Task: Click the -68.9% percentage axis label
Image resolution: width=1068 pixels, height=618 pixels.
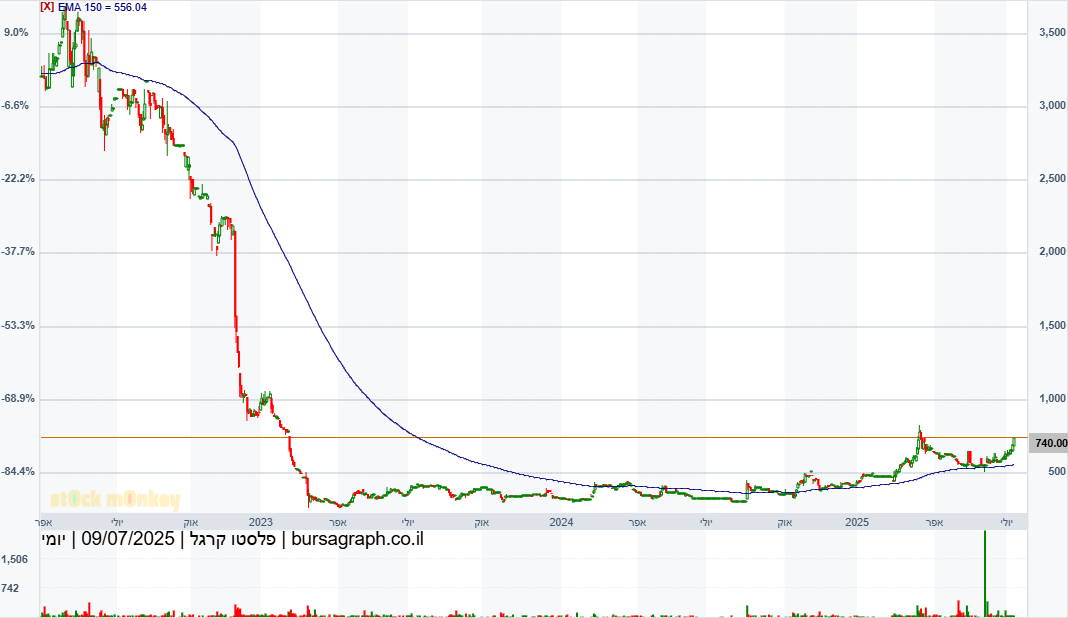Action: (x=18, y=399)
